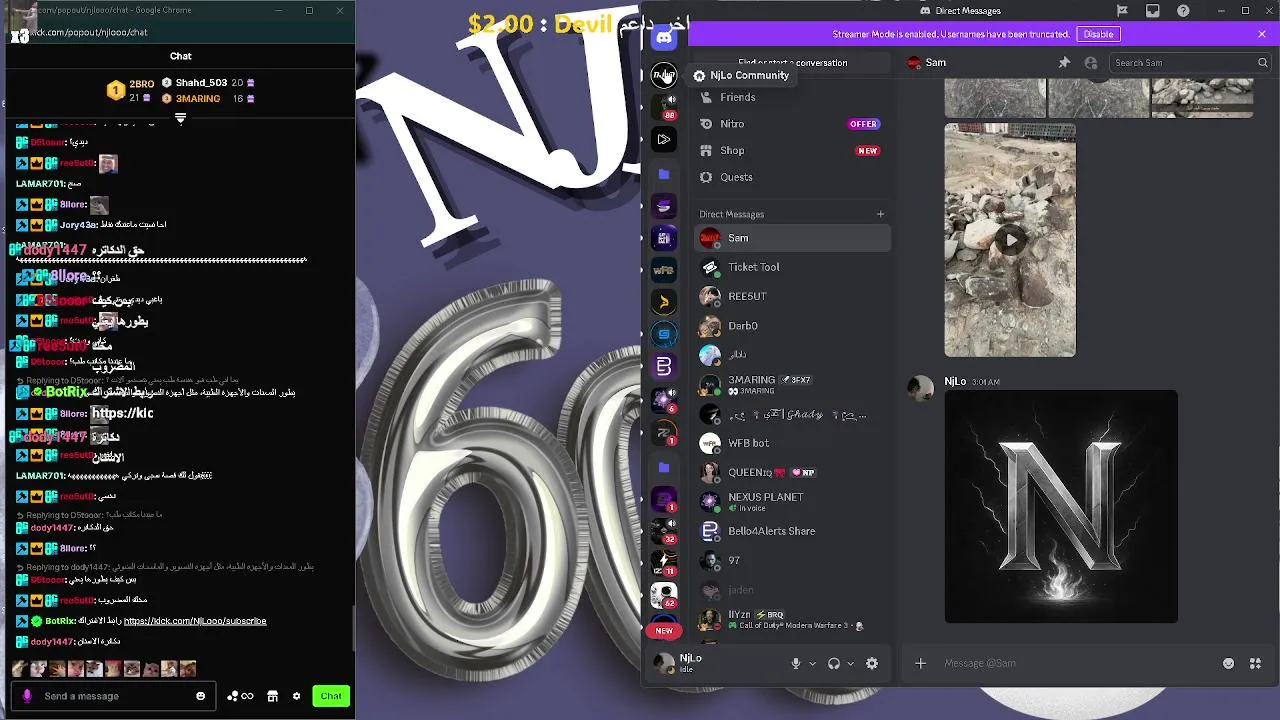Open Darb0 direct message

(x=791, y=326)
